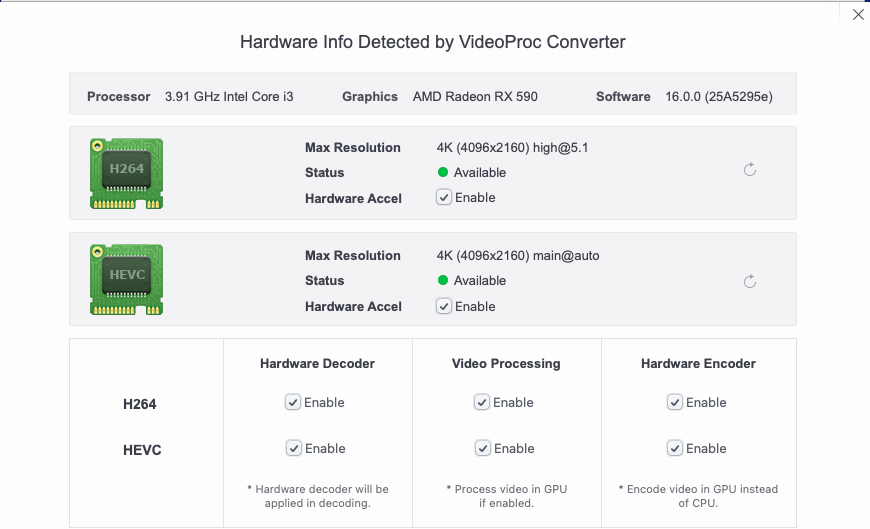
Task: Click the HEVC refresh detection icon
Action: tap(750, 281)
